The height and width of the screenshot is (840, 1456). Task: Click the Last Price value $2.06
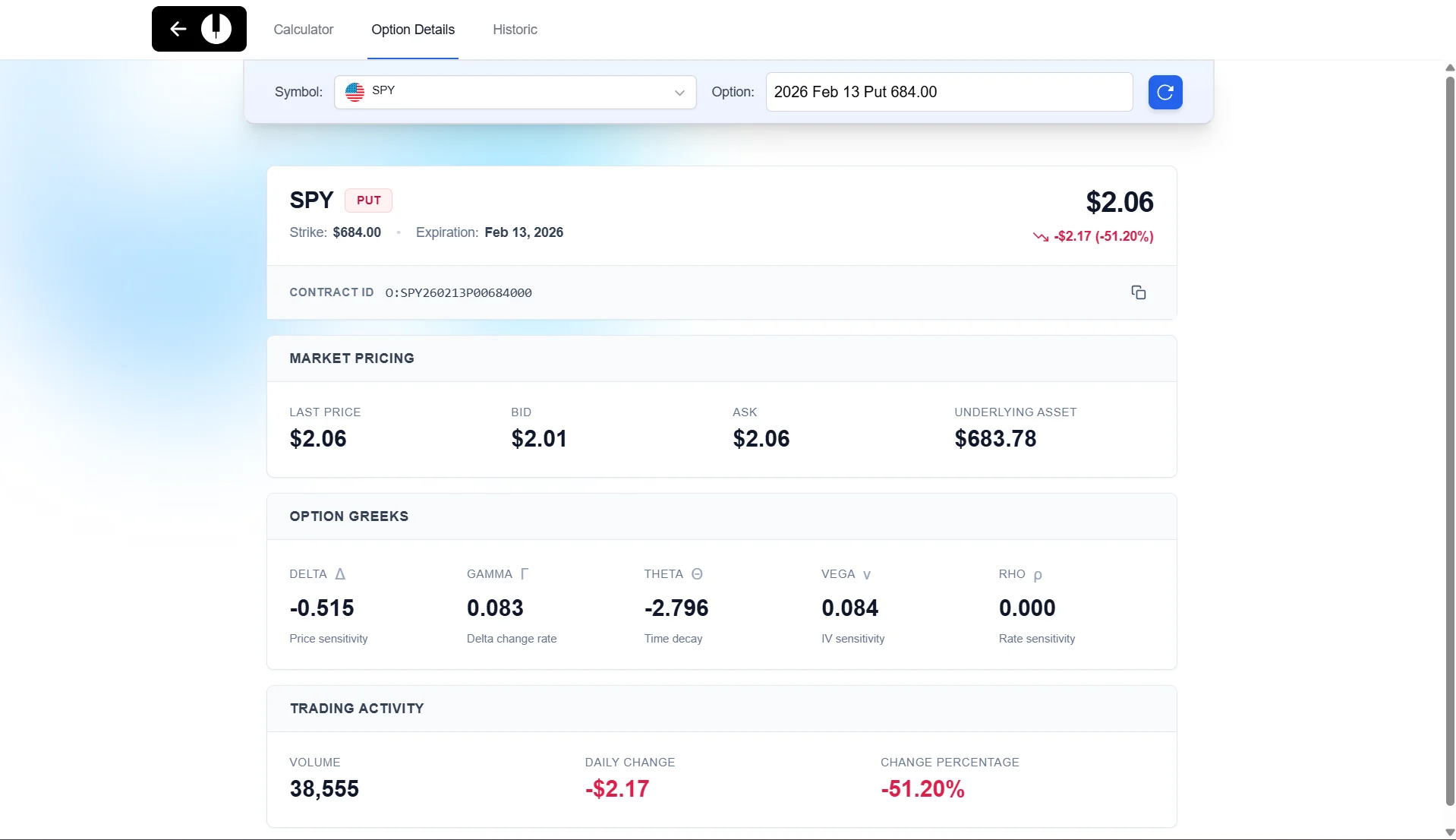(318, 439)
